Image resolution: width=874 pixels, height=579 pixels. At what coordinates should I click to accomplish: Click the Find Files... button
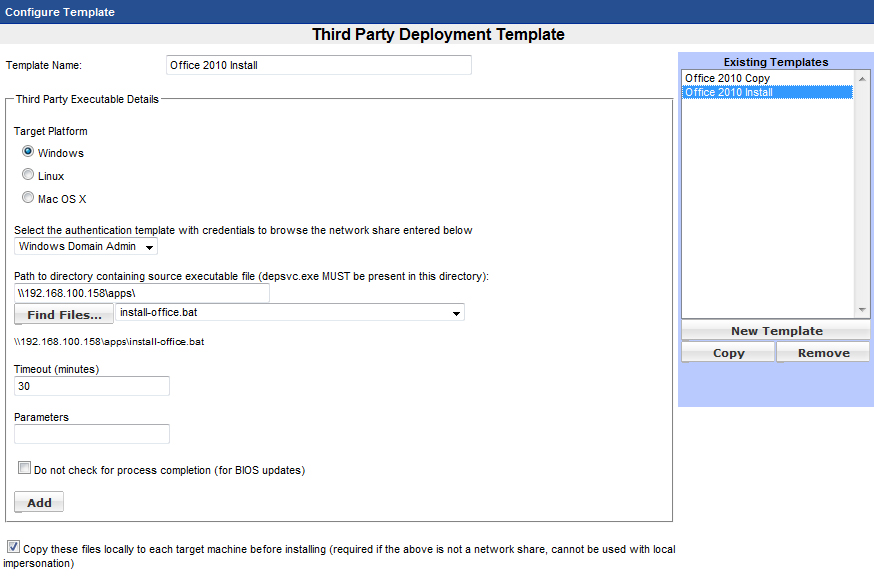(x=64, y=315)
